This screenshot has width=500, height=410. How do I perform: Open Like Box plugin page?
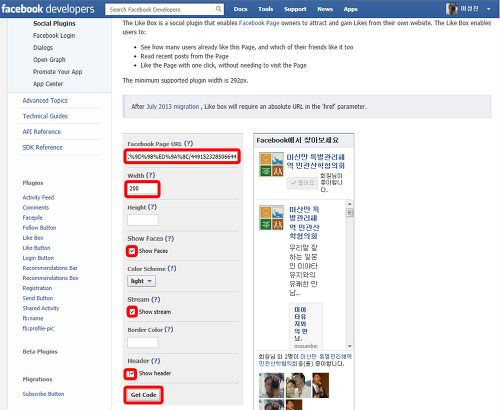click(33, 238)
